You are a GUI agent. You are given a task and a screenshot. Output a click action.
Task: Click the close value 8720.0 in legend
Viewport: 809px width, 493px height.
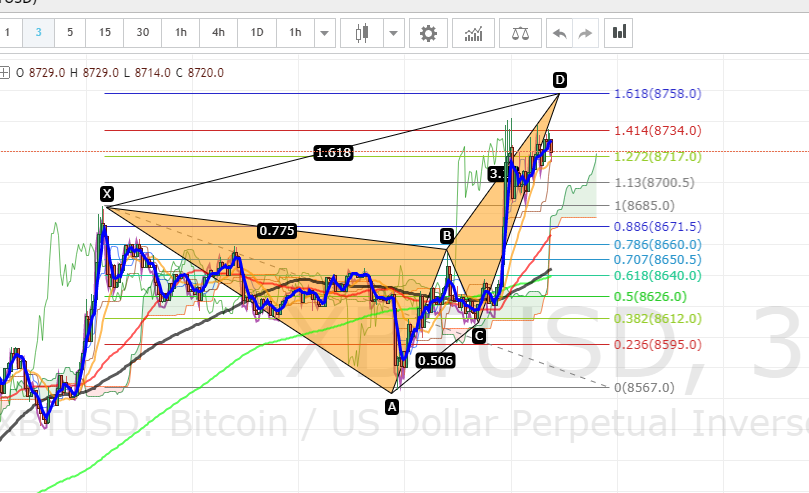tap(205, 73)
